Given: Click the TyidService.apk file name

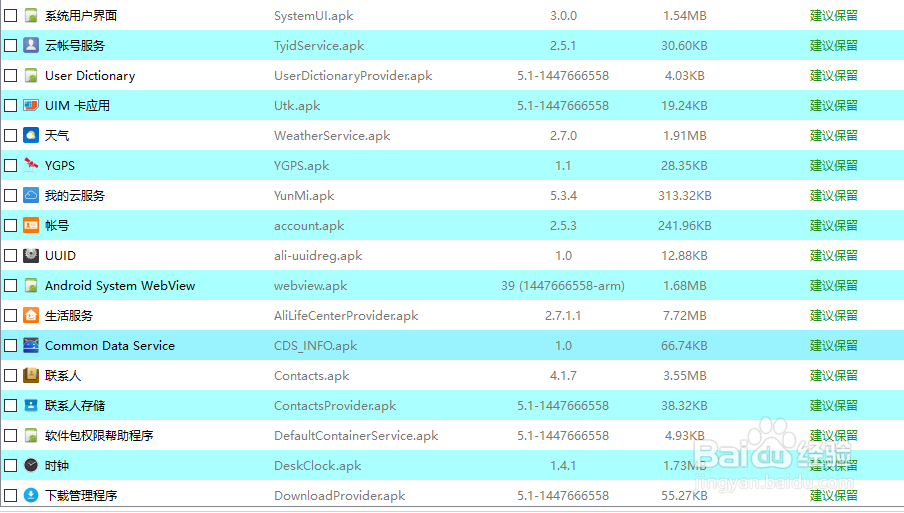Looking at the screenshot, I should point(319,46).
